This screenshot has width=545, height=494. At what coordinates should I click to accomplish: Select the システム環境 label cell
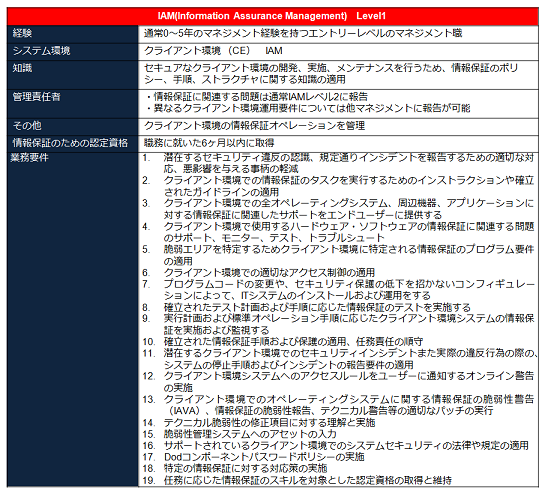73,51
